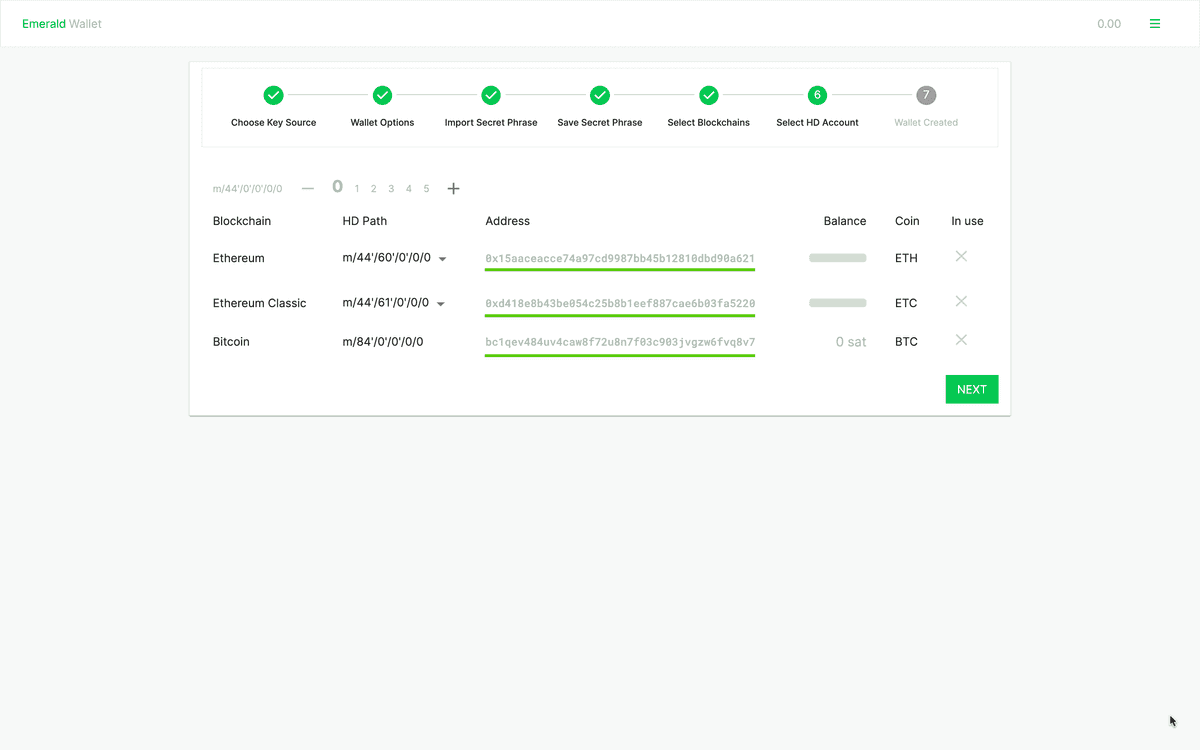Click the plus icon to increase account index

[453, 188]
